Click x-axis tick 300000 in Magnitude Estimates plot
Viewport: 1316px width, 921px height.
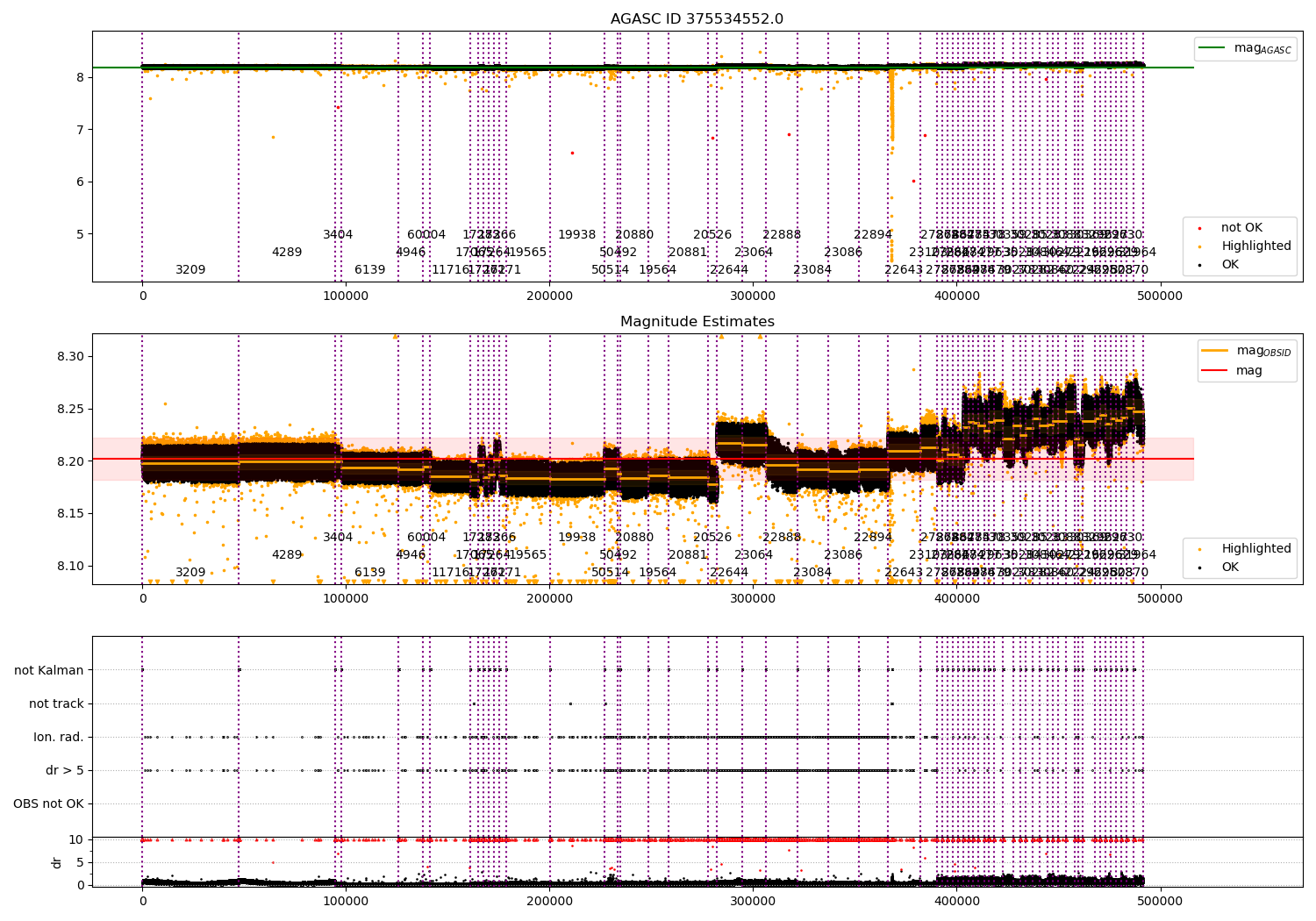(754, 598)
